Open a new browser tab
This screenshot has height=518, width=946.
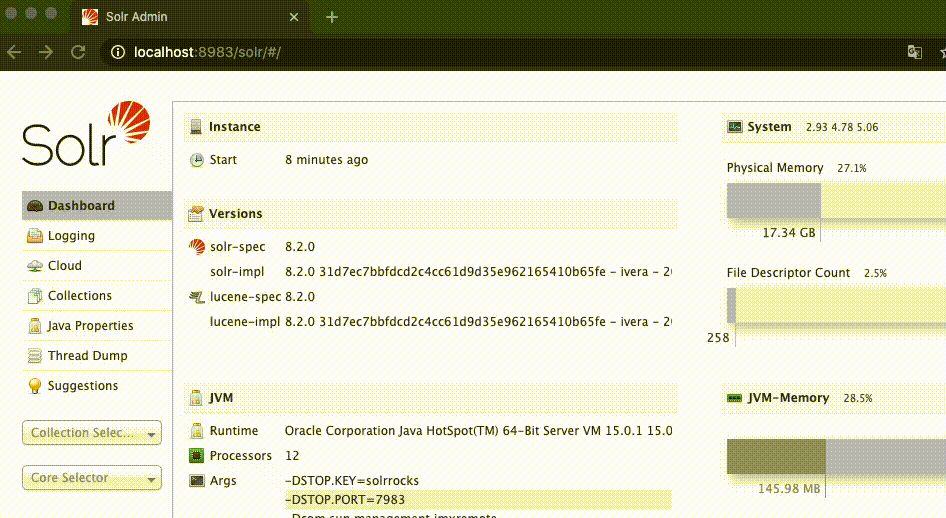pyautogui.click(x=332, y=17)
